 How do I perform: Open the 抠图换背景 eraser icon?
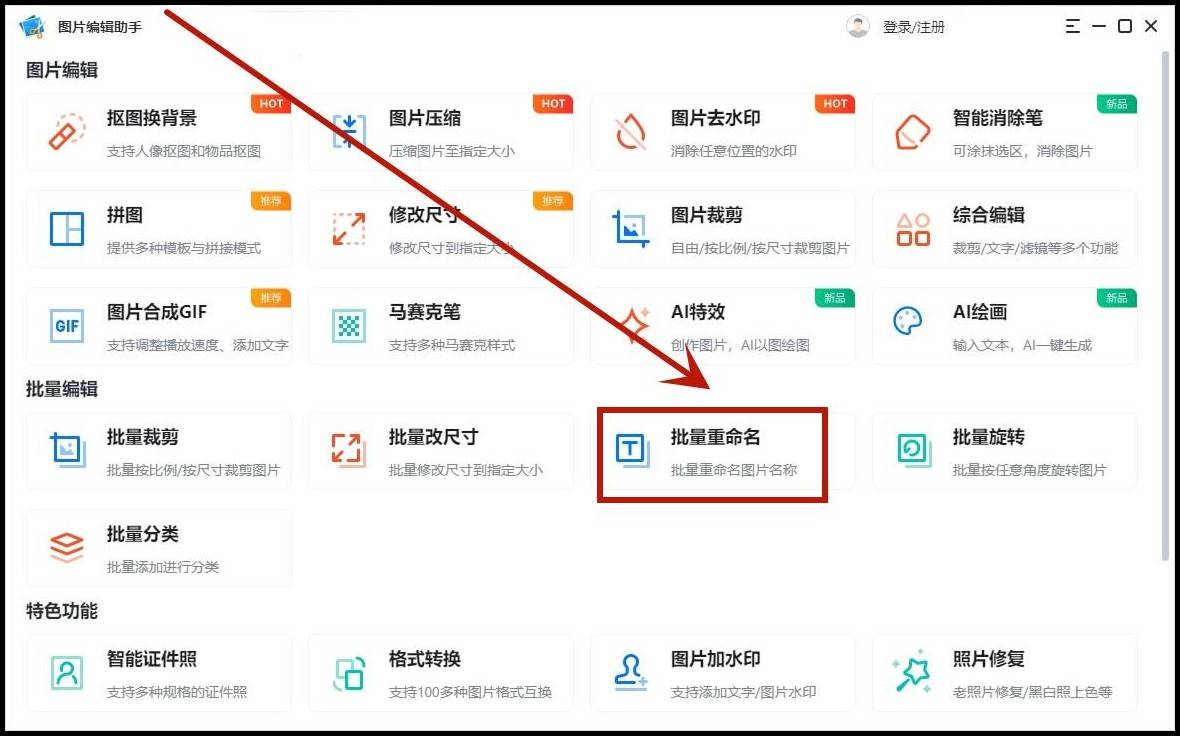click(x=66, y=132)
